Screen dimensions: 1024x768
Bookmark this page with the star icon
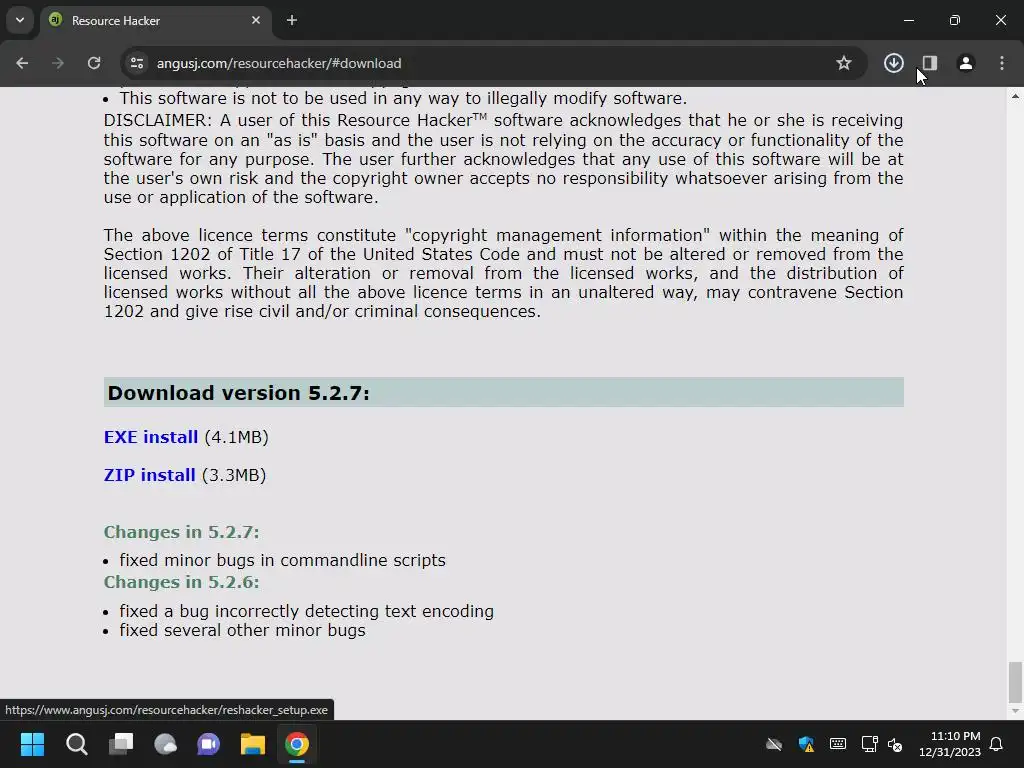click(x=844, y=63)
